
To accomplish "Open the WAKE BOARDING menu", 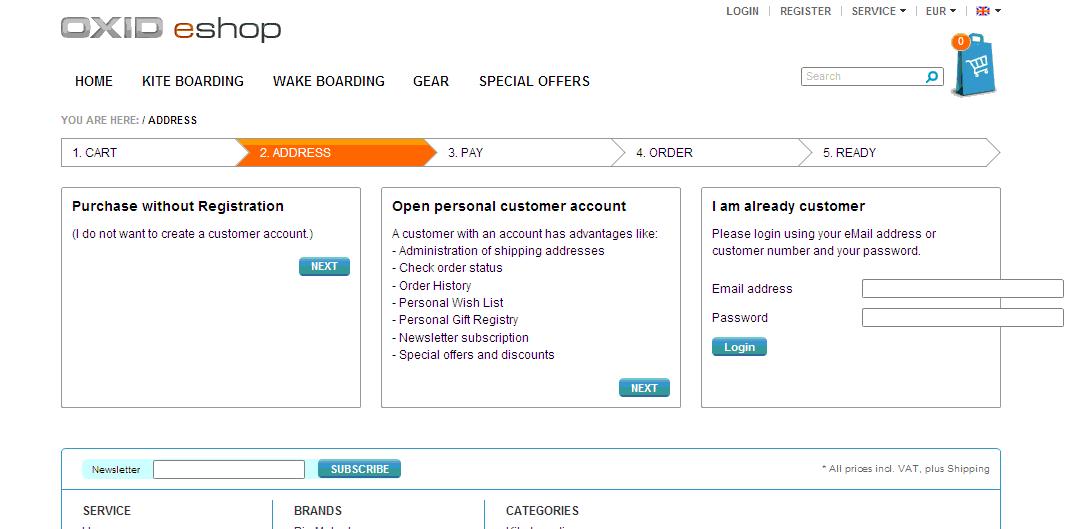I will pyautogui.click(x=328, y=81).
